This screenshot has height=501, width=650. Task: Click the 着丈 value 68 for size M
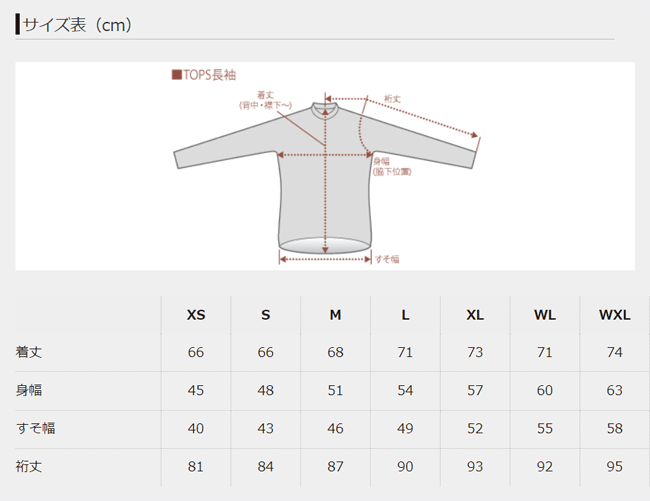pos(335,353)
